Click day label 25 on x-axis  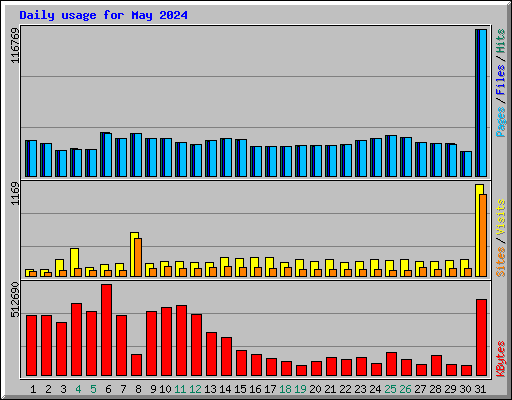point(390,389)
